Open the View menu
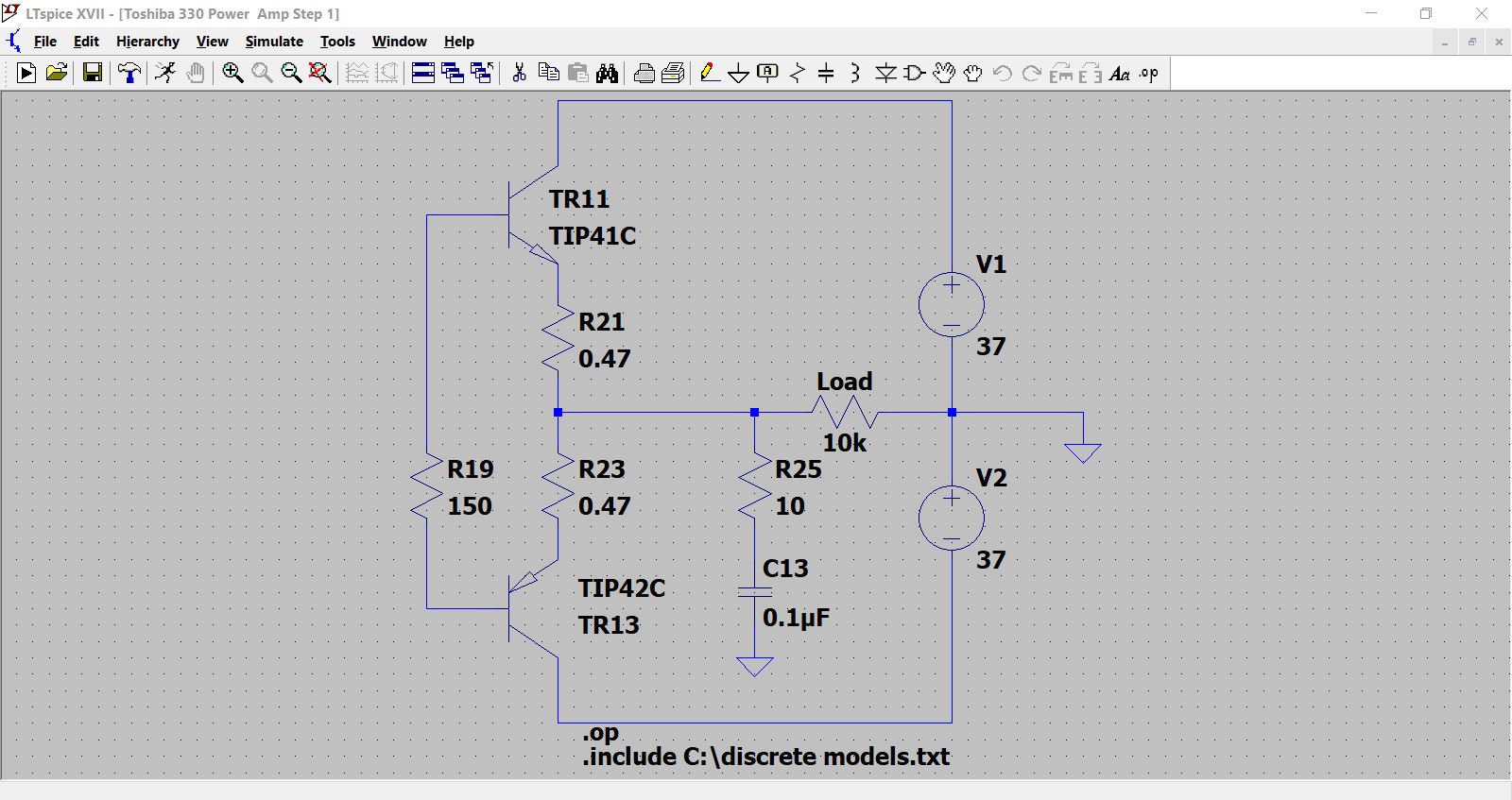1512x800 pixels. click(213, 42)
